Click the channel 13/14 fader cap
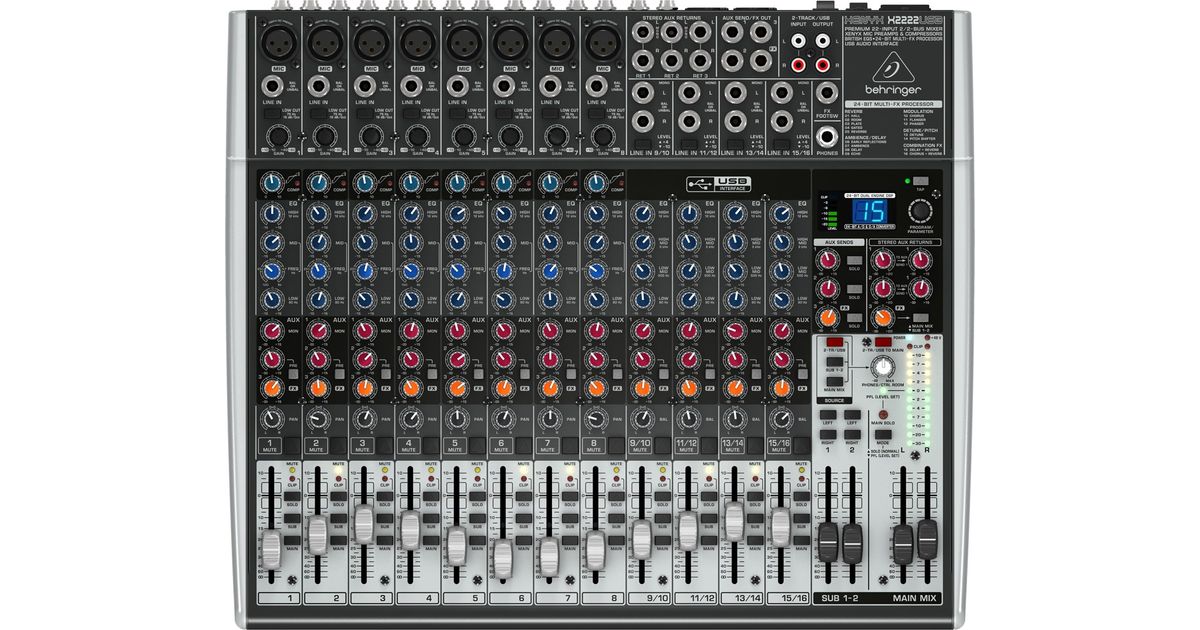The height and width of the screenshot is (630, 1200). [734, 520]
